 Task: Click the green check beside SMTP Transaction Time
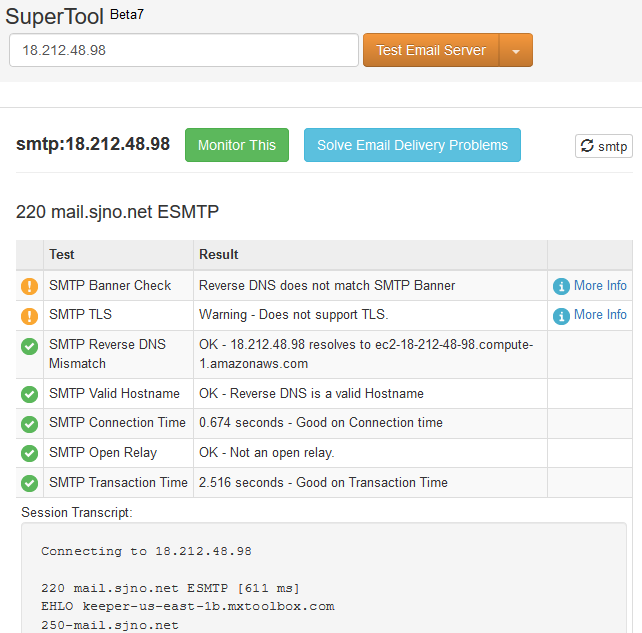[x=30, y=483]
